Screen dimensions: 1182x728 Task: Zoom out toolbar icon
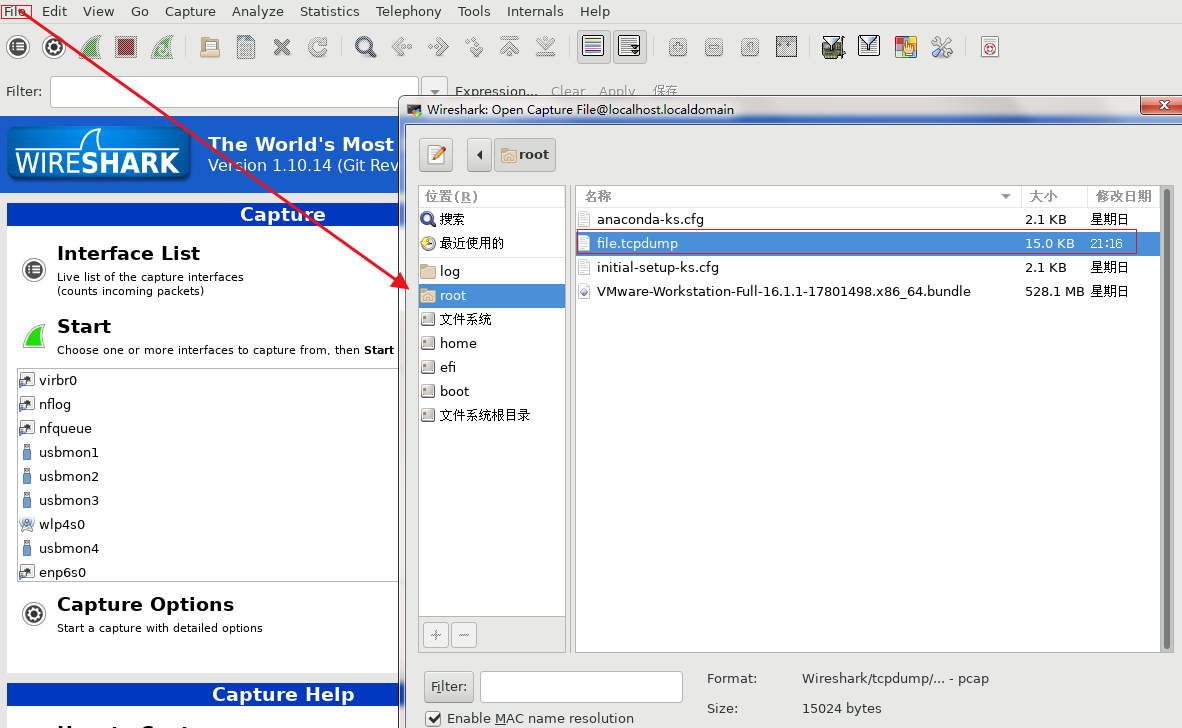714,47
